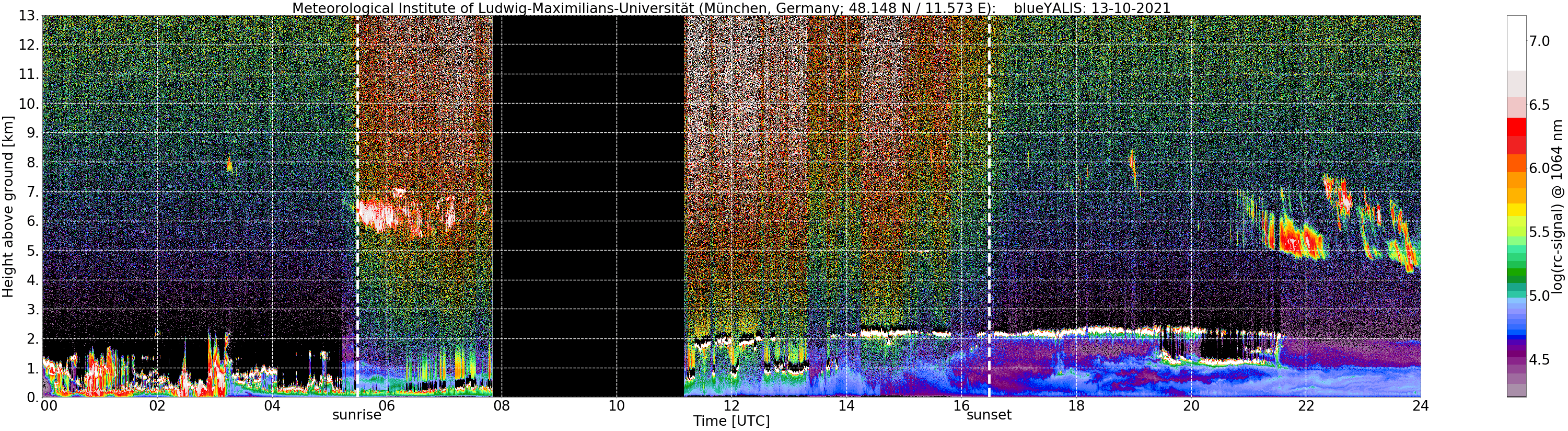The width and height of the screenshot is (1568, 431).
Task: Click height-axis tick label '3.'
Action: [x=32, y=309]
